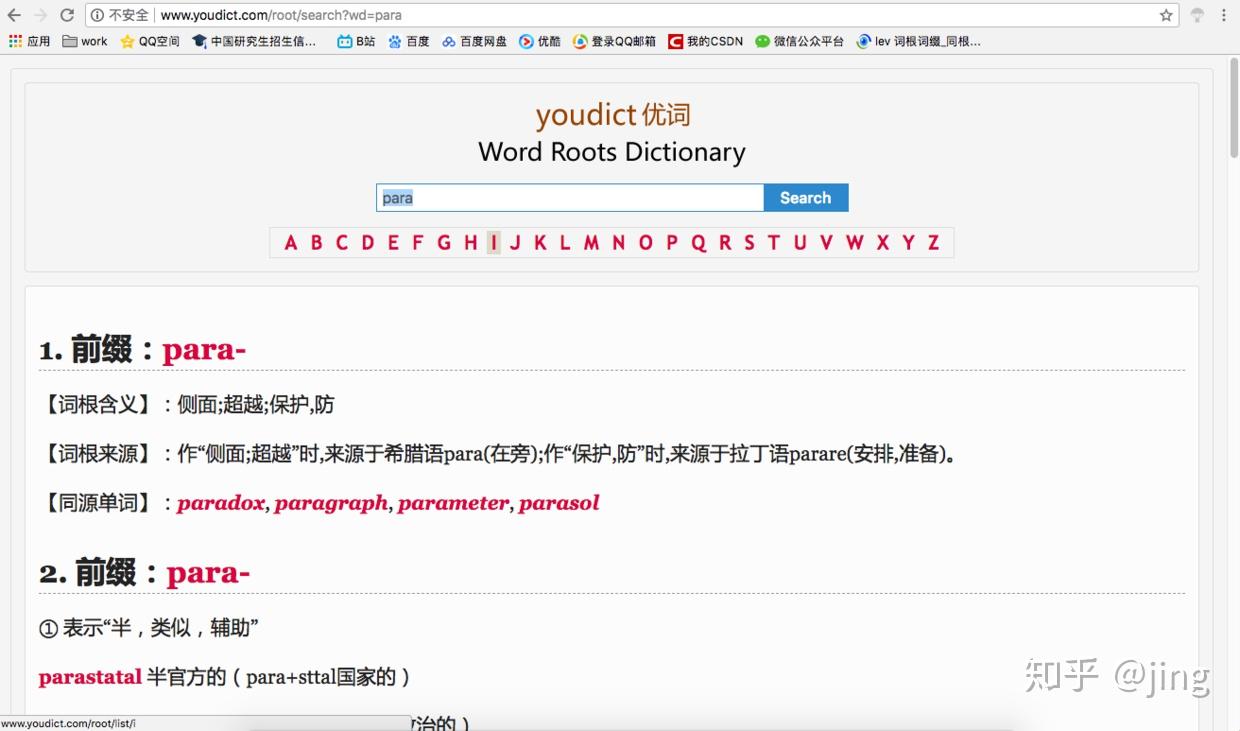Open the Chrome menu with three dots
The width and height of the screenshot is (1240, 731).
click(x=1222, y=15)
